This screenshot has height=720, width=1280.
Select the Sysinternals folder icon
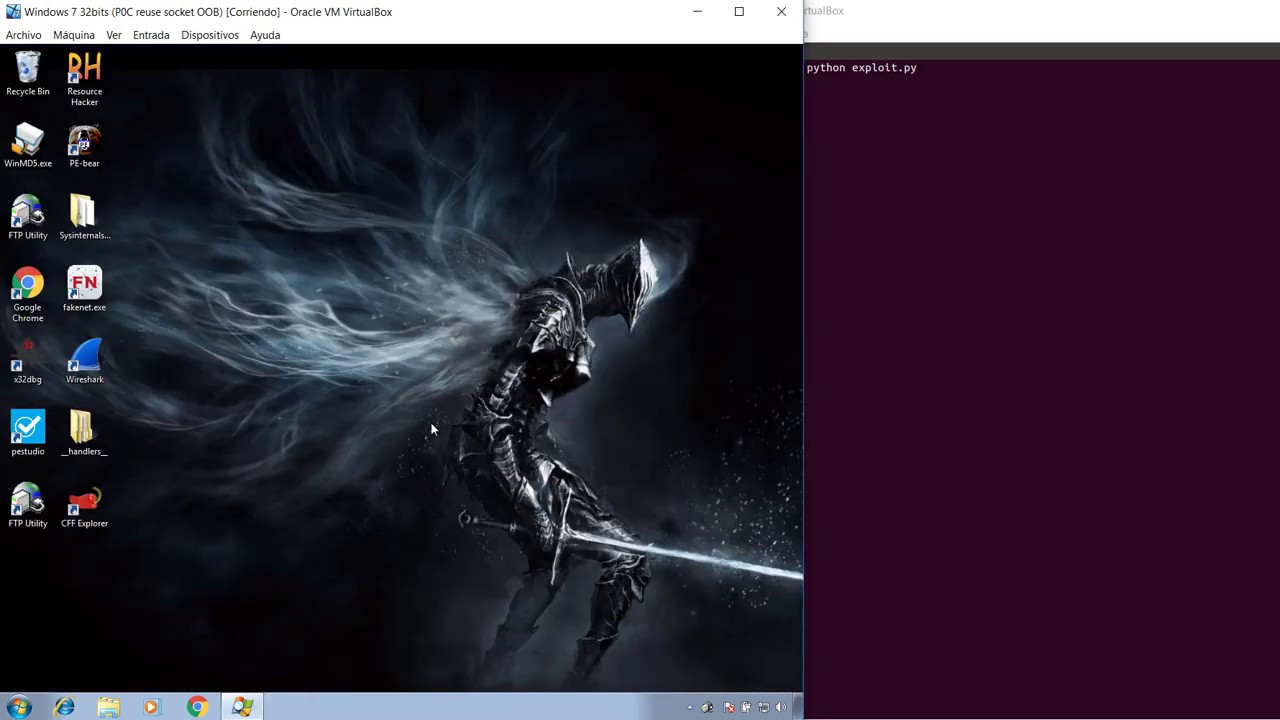[x=84, y=218]
